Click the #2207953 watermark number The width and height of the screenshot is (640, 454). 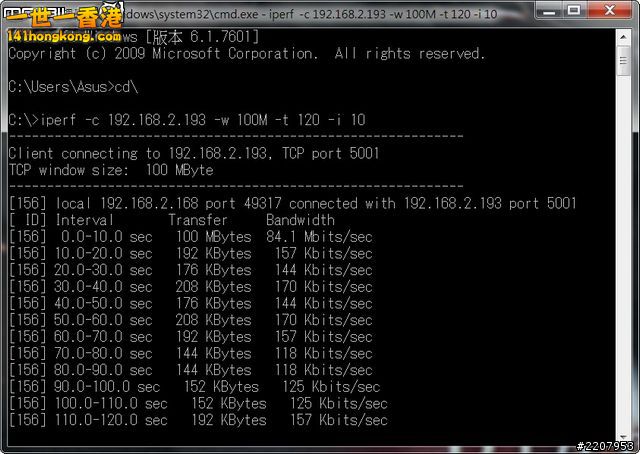pos(605,446)
